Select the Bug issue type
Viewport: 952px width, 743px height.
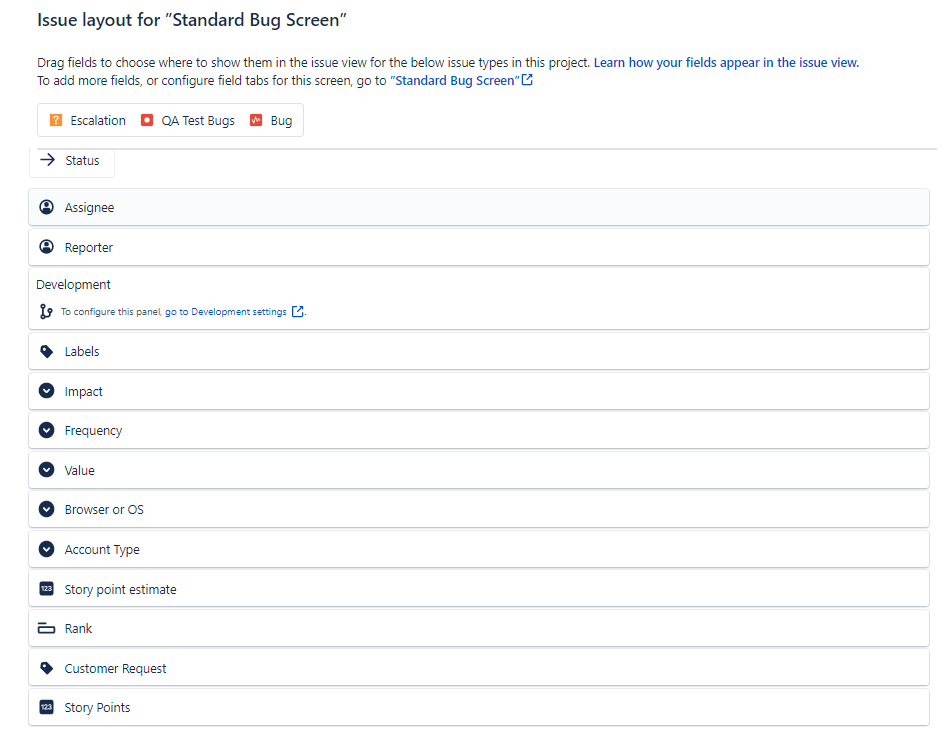pos(271,121)
